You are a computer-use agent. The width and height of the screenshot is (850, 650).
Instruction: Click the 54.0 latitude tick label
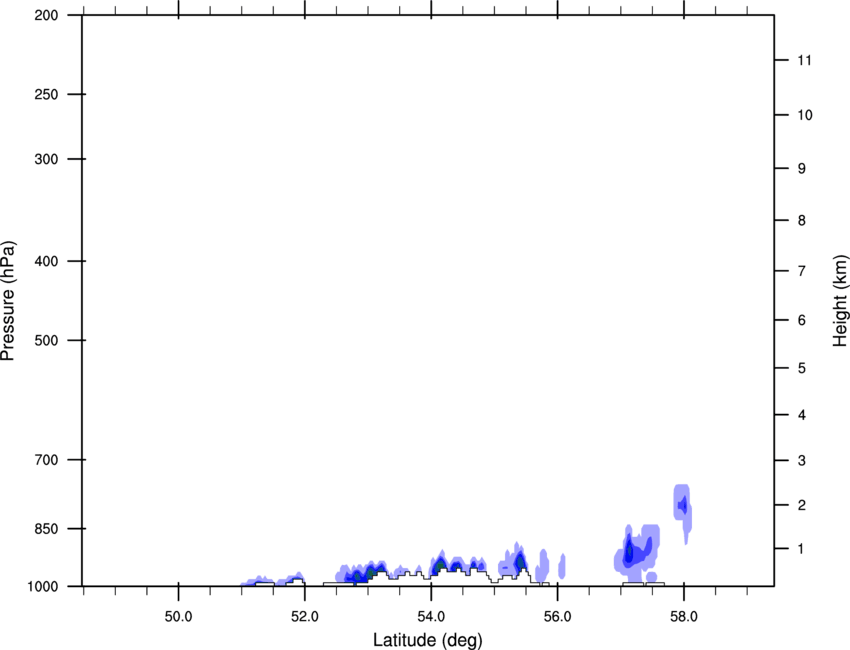pyautogui.click(x=431, y=617)
